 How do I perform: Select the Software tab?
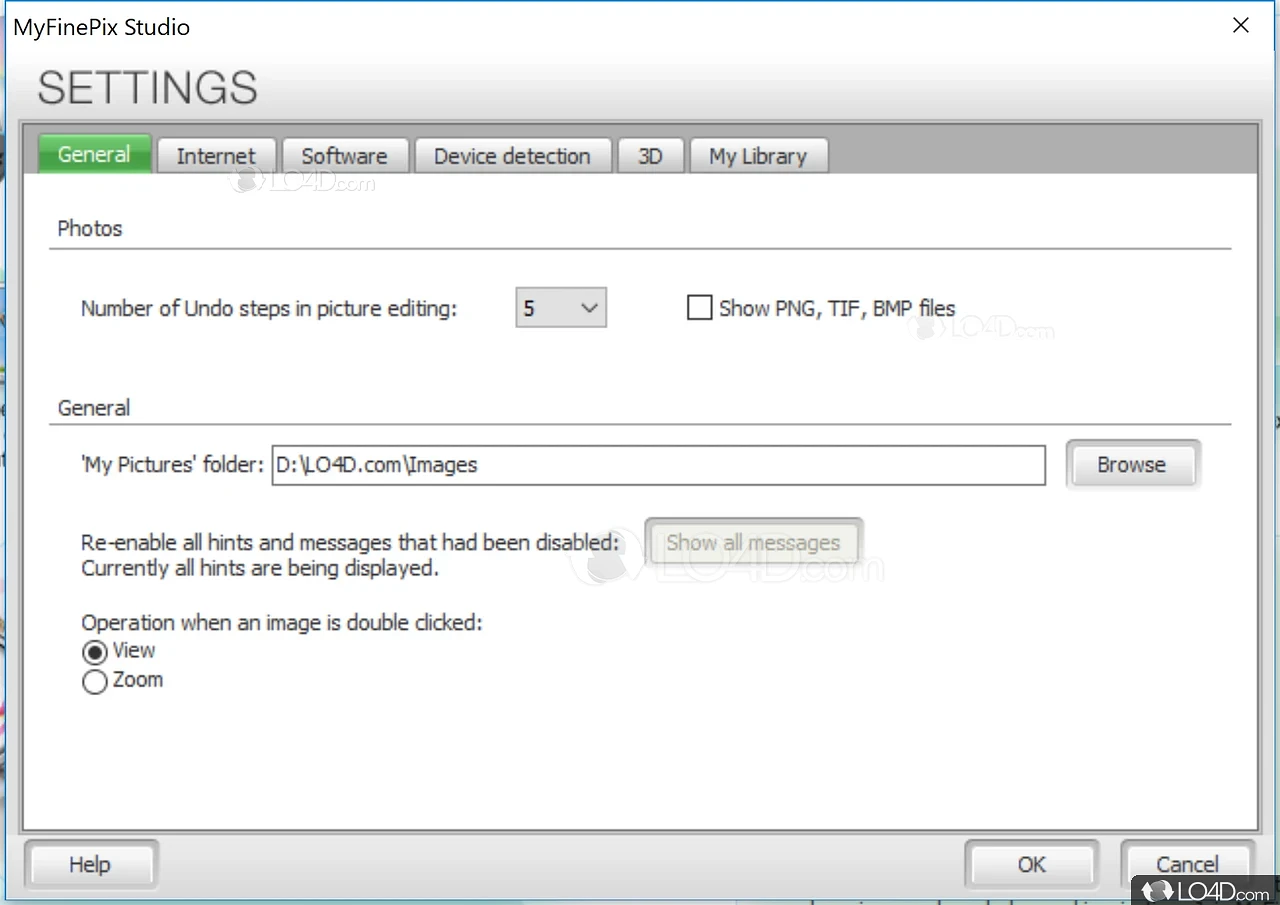point(344,156)
